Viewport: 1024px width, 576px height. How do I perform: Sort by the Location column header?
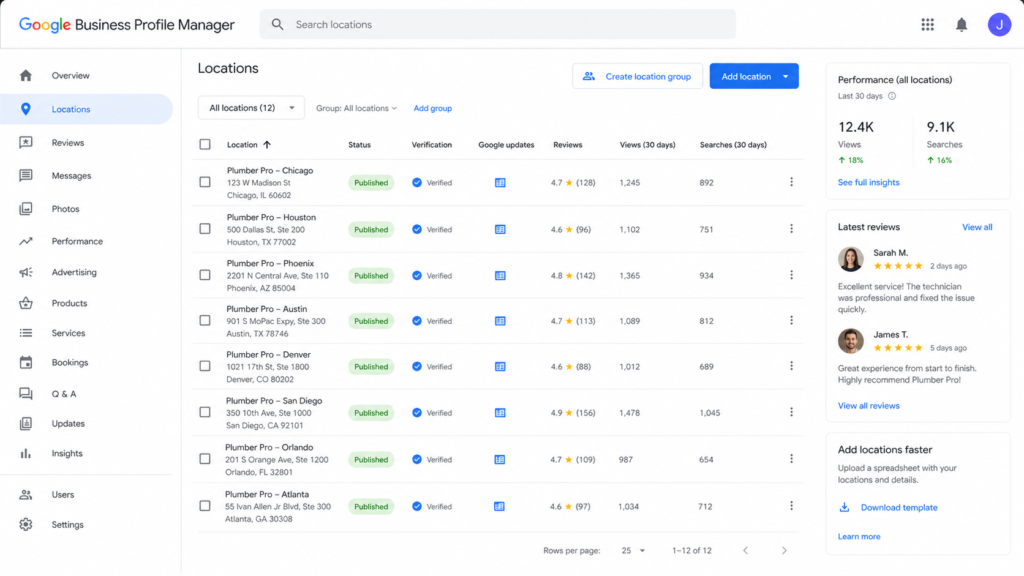tap(248, 145)
